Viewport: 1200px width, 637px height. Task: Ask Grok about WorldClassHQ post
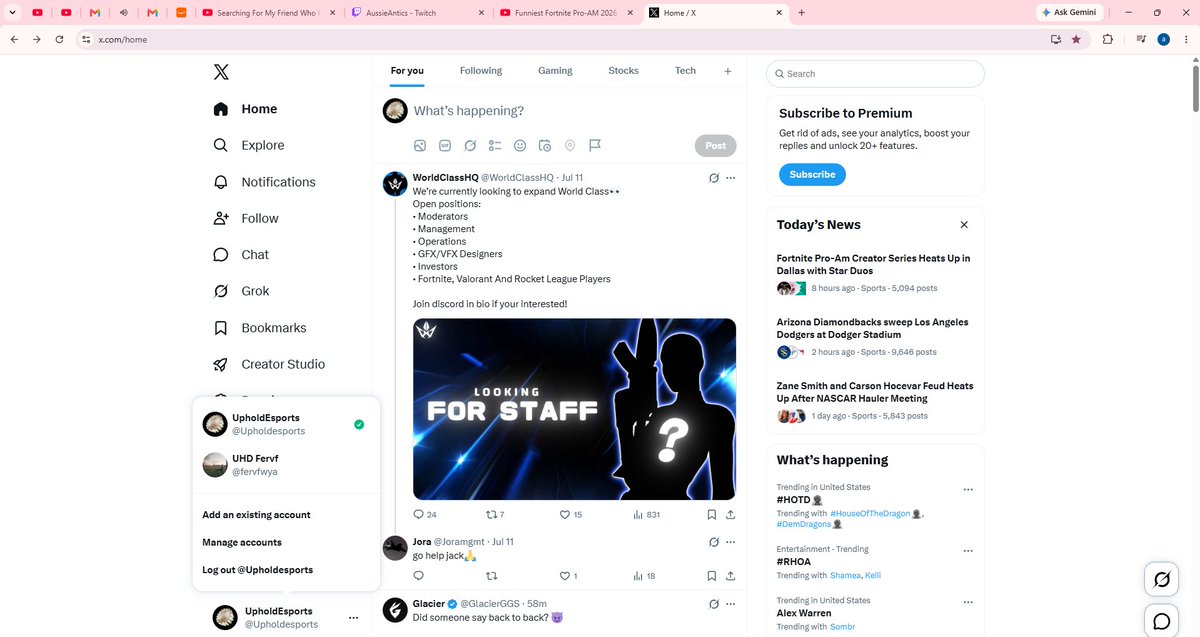coord(713,178)
